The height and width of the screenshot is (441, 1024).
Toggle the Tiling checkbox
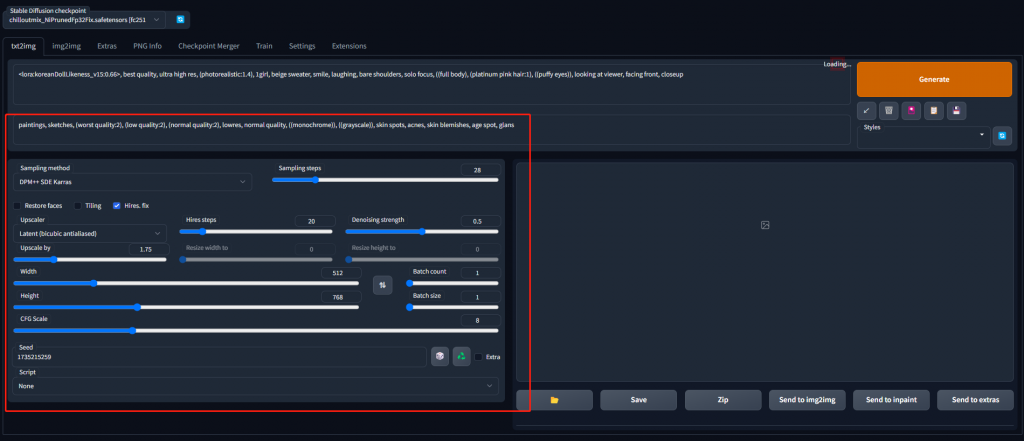tap(78, 205)
